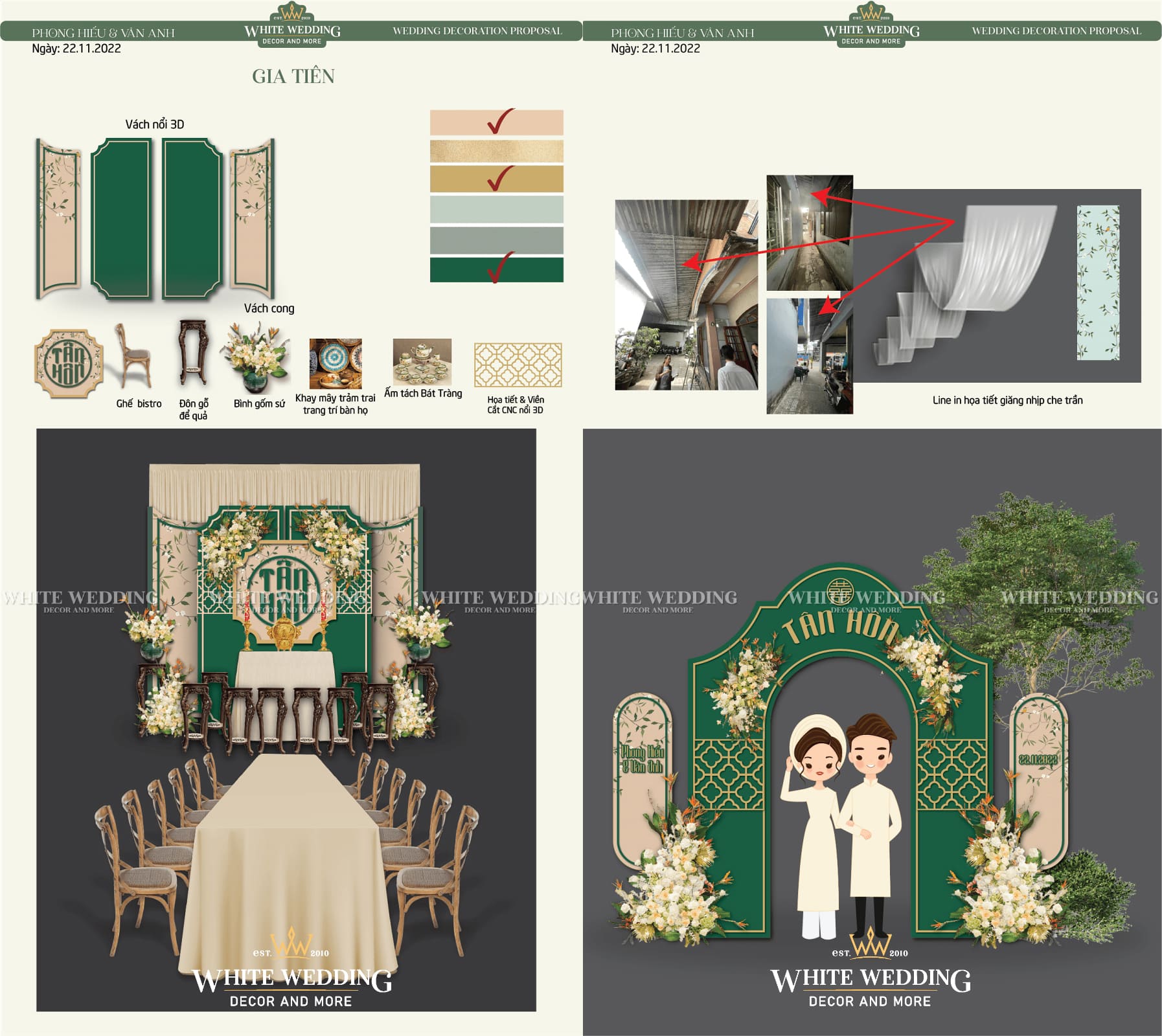Select the Ghế bistro chair image

pos(133,357)
